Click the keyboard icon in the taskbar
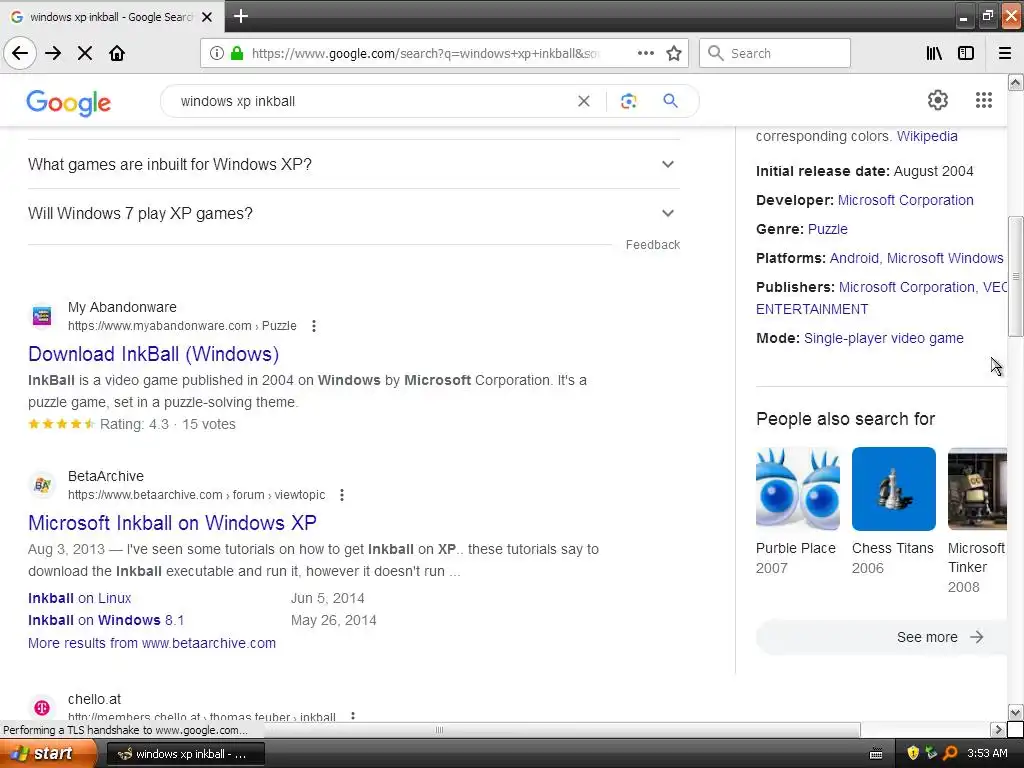 coord(876,754)
